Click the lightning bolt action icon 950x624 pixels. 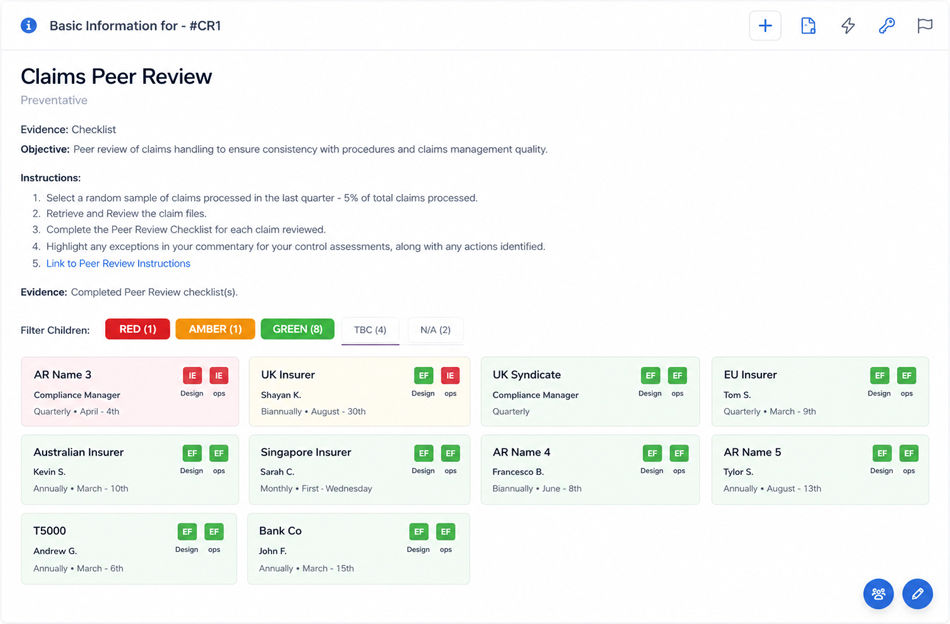point(848,25)
